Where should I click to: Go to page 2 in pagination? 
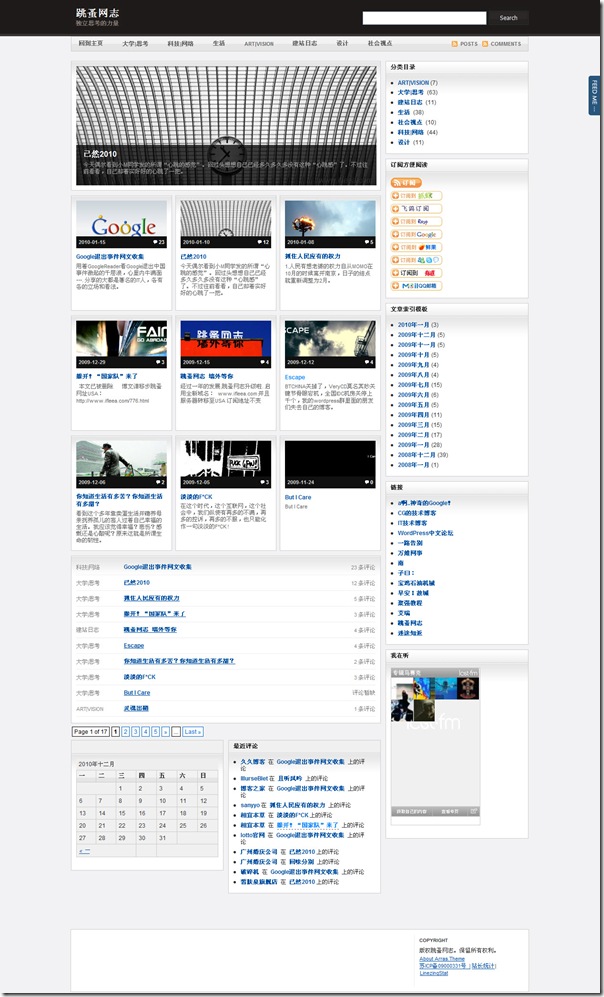coord(125,732)
